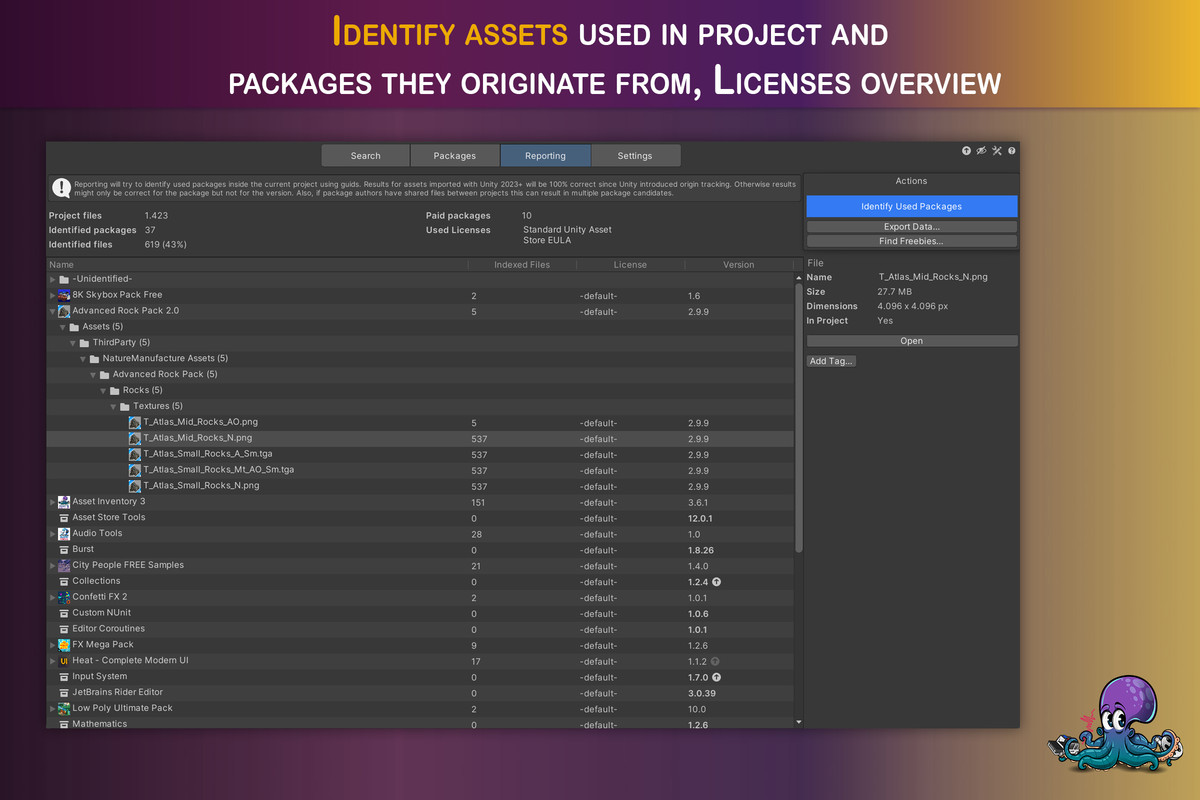Click the 8K Skybox Pack Free package icon
This screenshot has width=1200, height=800.
[x=62, y=294]
